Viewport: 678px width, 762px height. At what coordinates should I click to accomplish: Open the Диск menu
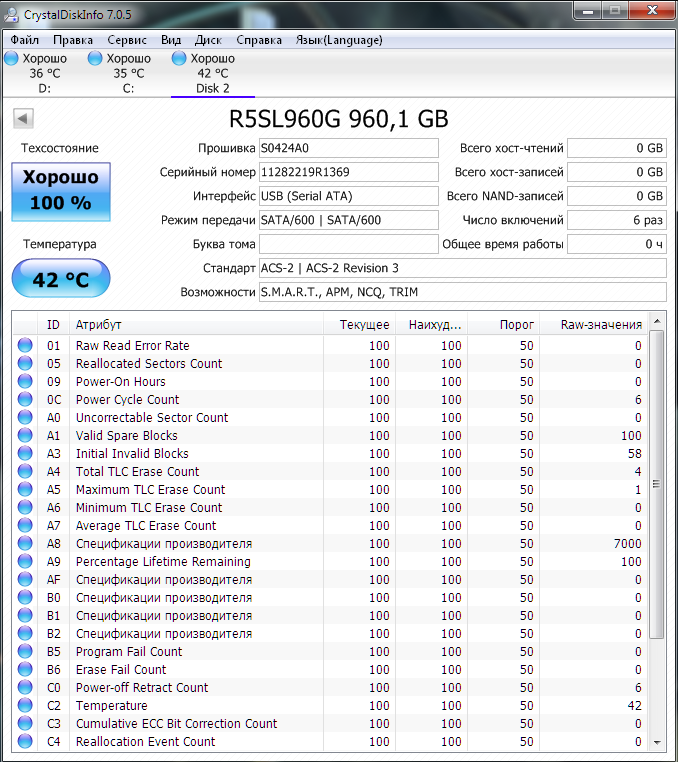[x=209, y=40]
